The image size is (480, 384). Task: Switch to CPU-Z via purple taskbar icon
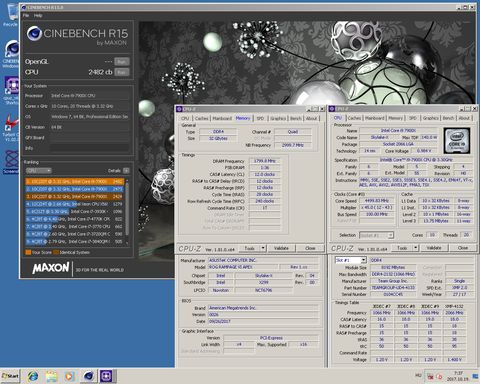107,376
